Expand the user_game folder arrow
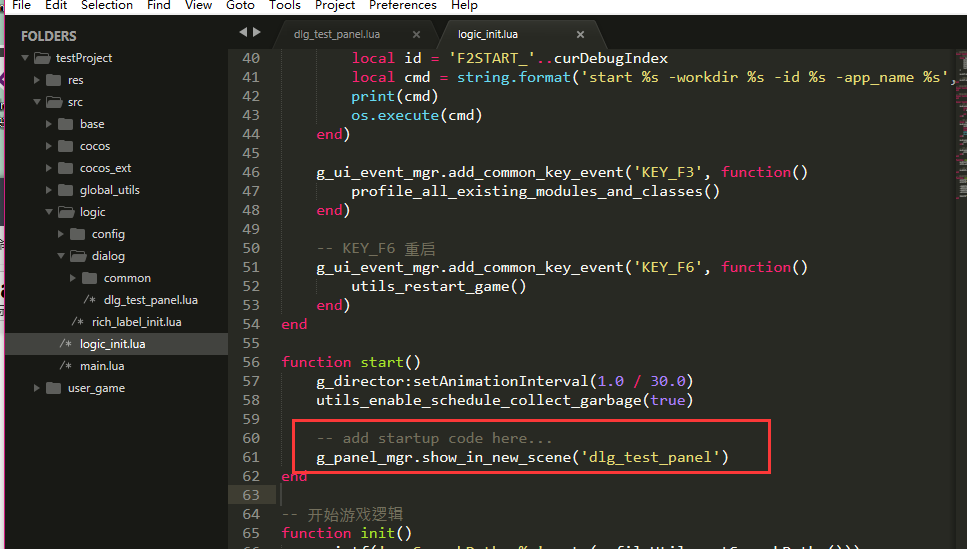The image size is (967, 549). pyautogui.click(x=36, y=388)
